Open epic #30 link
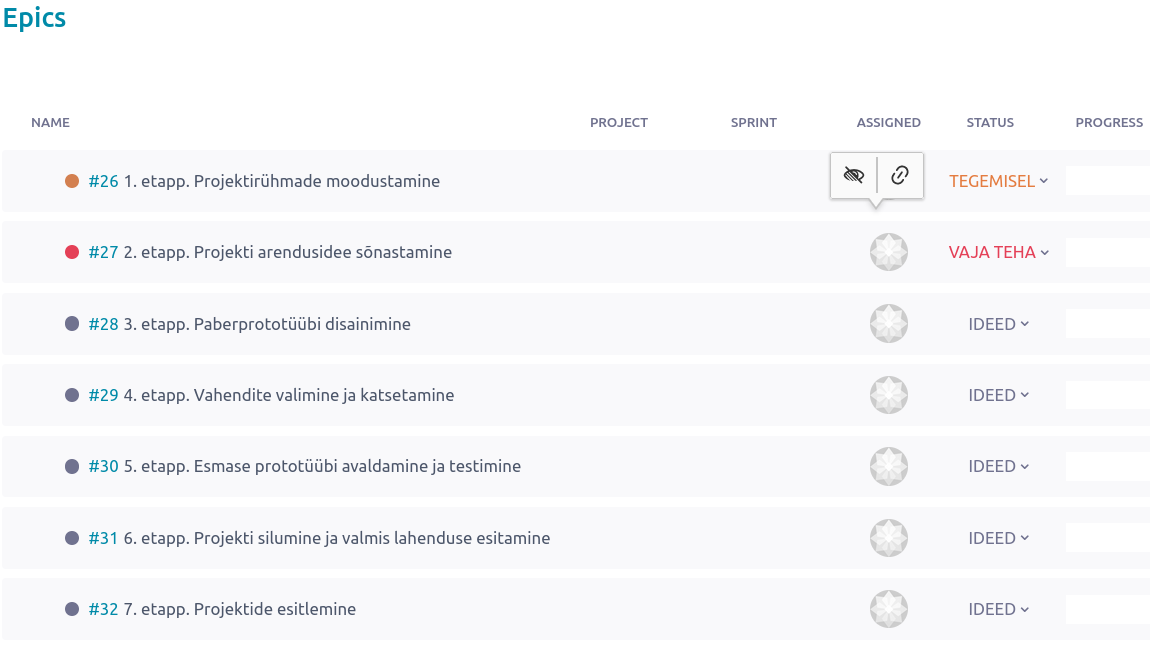The image size is (1150, 651). click(x=103, y=466)
